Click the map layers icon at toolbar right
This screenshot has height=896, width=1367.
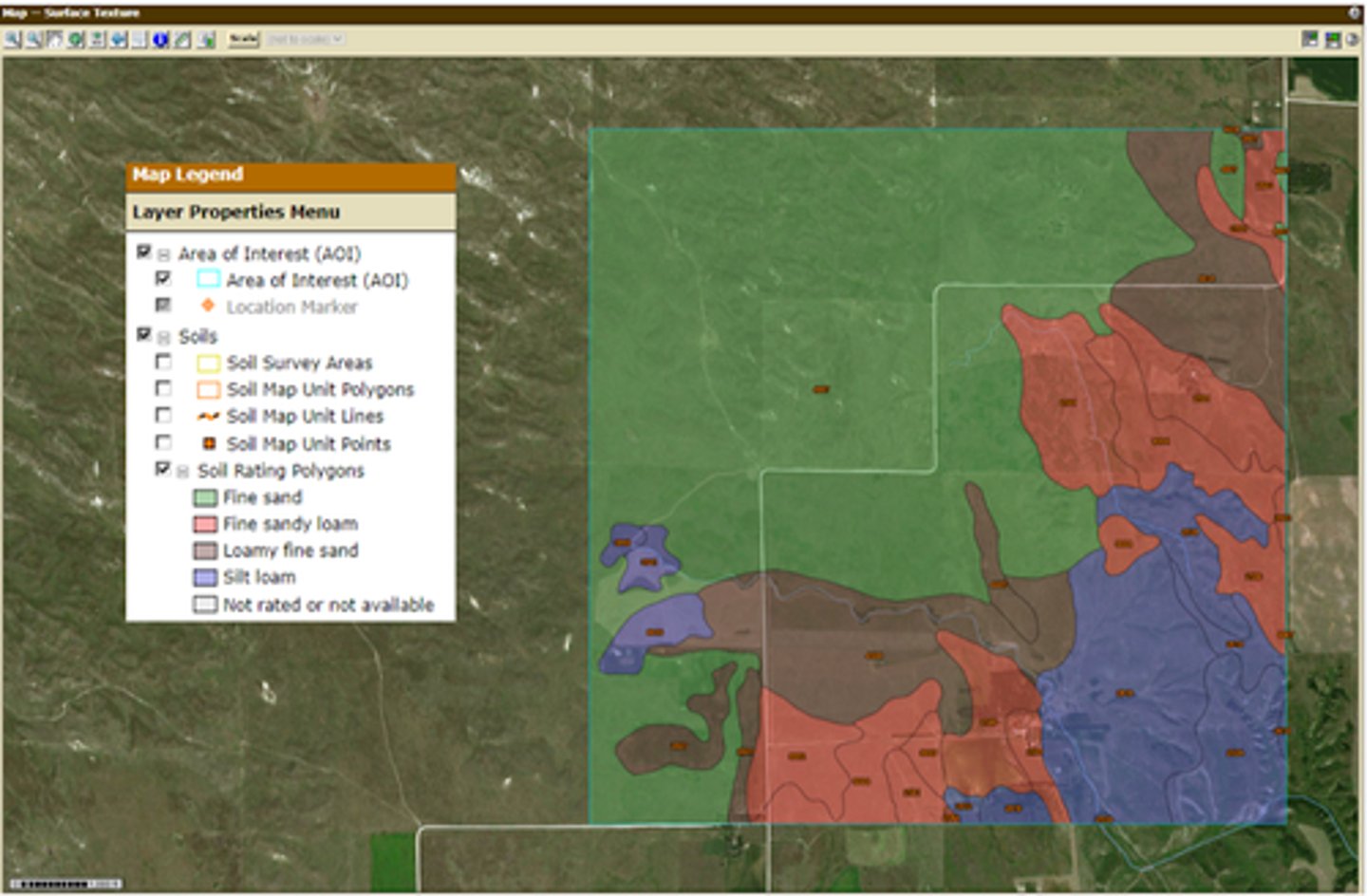tap(1333, 39)
